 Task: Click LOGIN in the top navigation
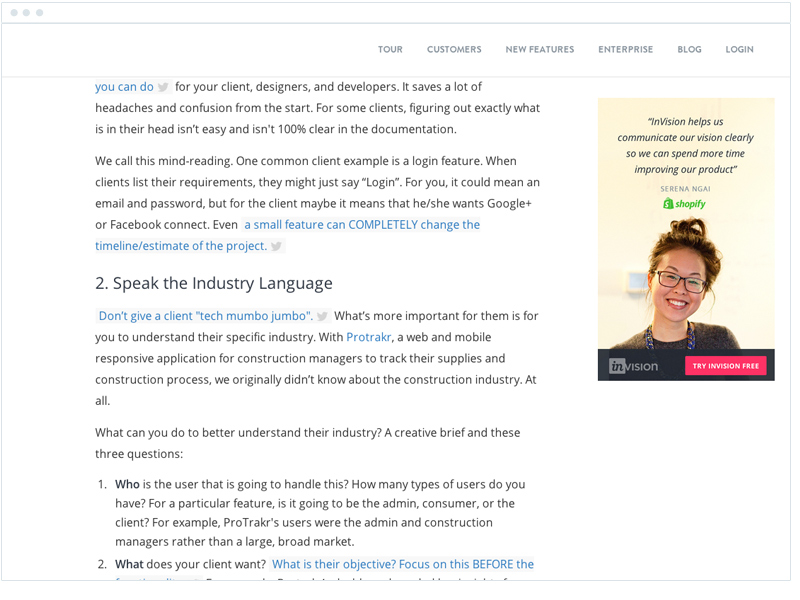coord(739,49)
